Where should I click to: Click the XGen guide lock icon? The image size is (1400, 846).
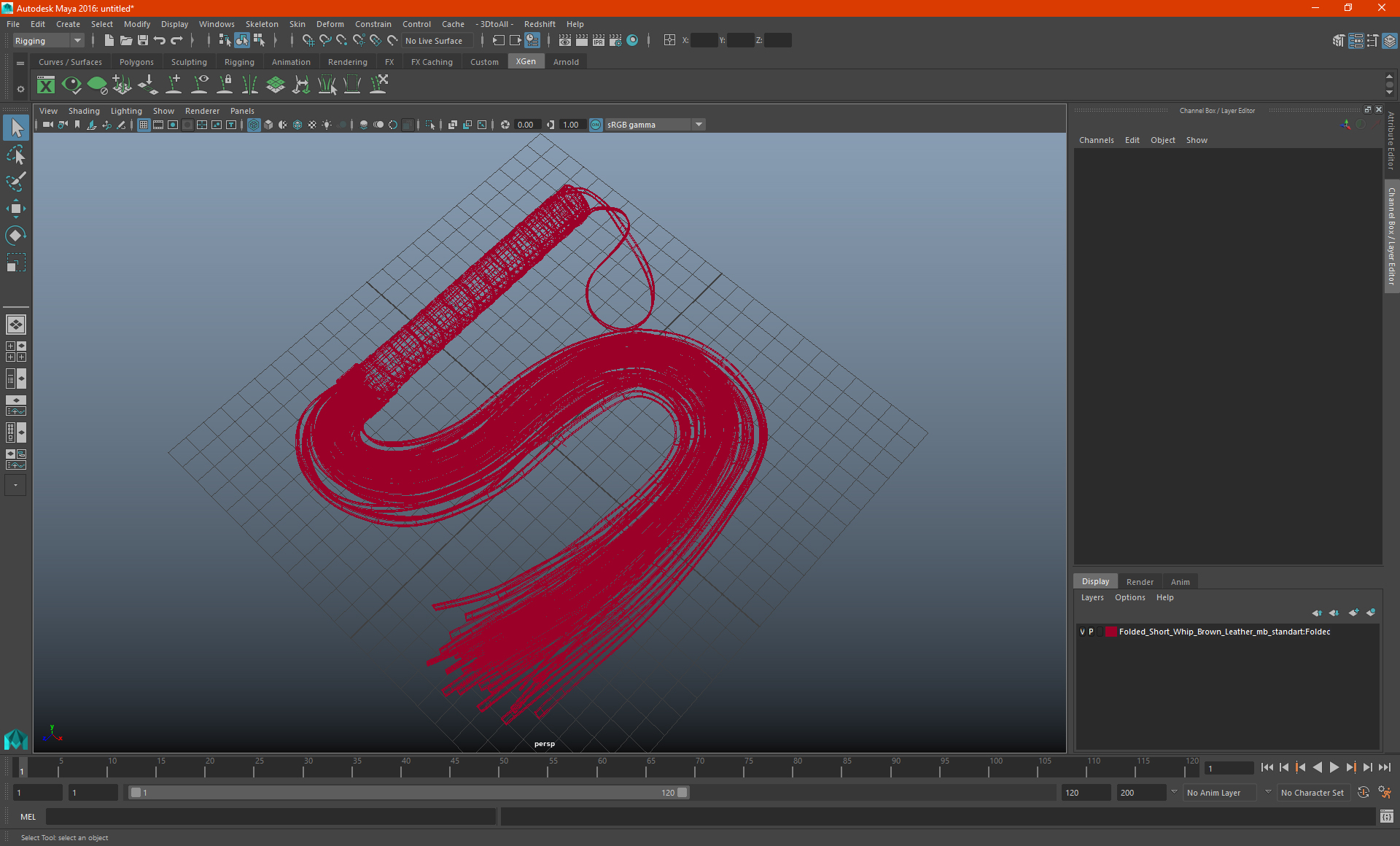click(x=225, y=85)
